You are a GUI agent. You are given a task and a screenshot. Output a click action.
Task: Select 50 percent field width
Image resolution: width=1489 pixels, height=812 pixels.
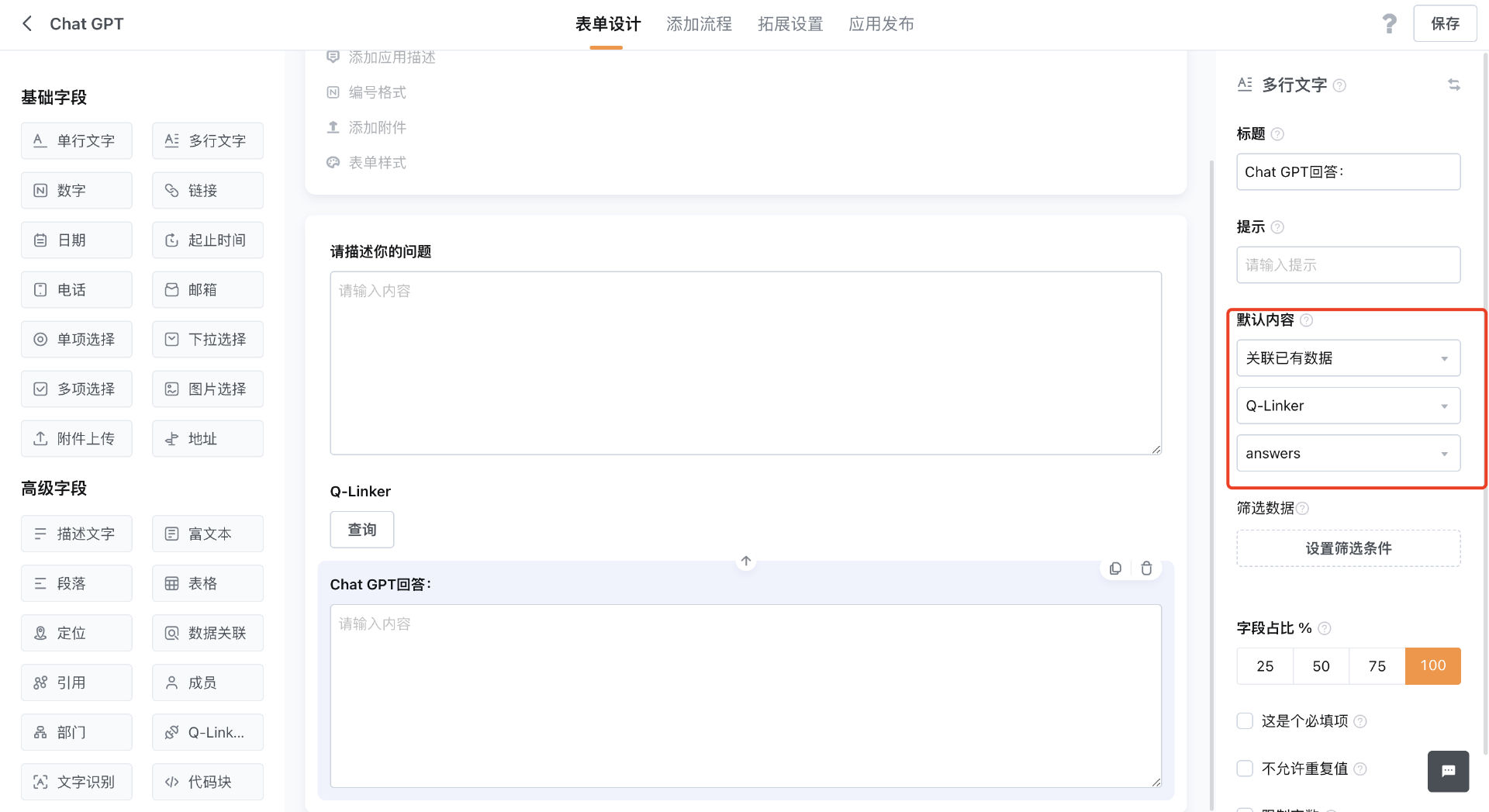(1321, 666)
